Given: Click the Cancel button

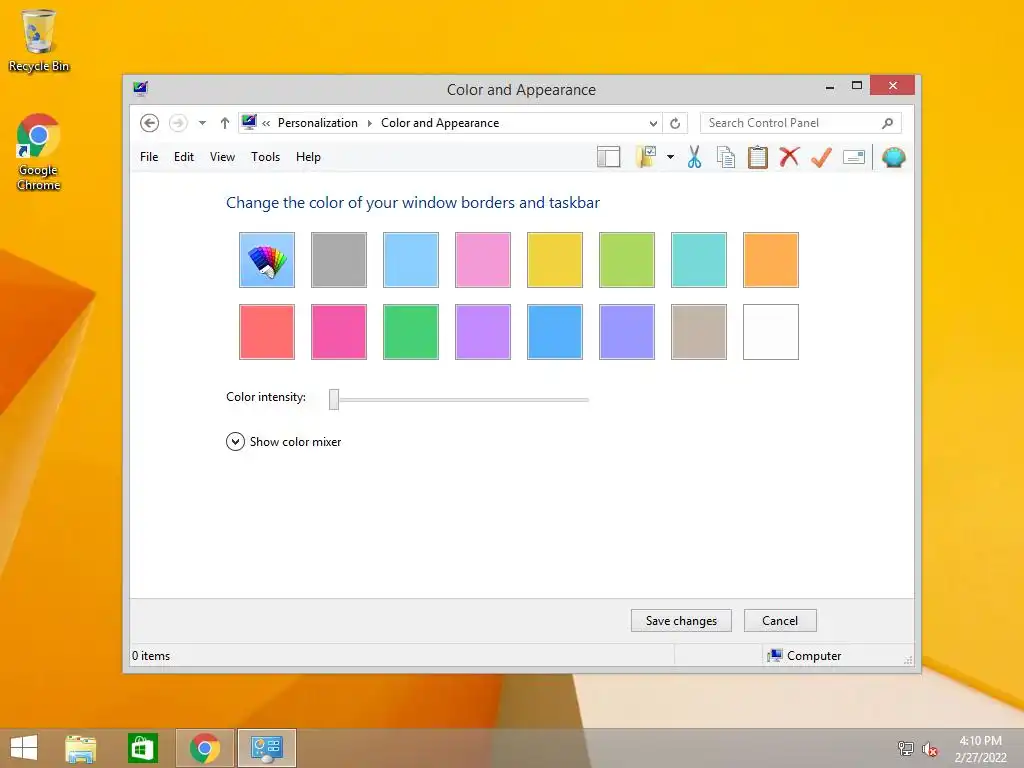Looking at the screenshot, I should [780, 620].
